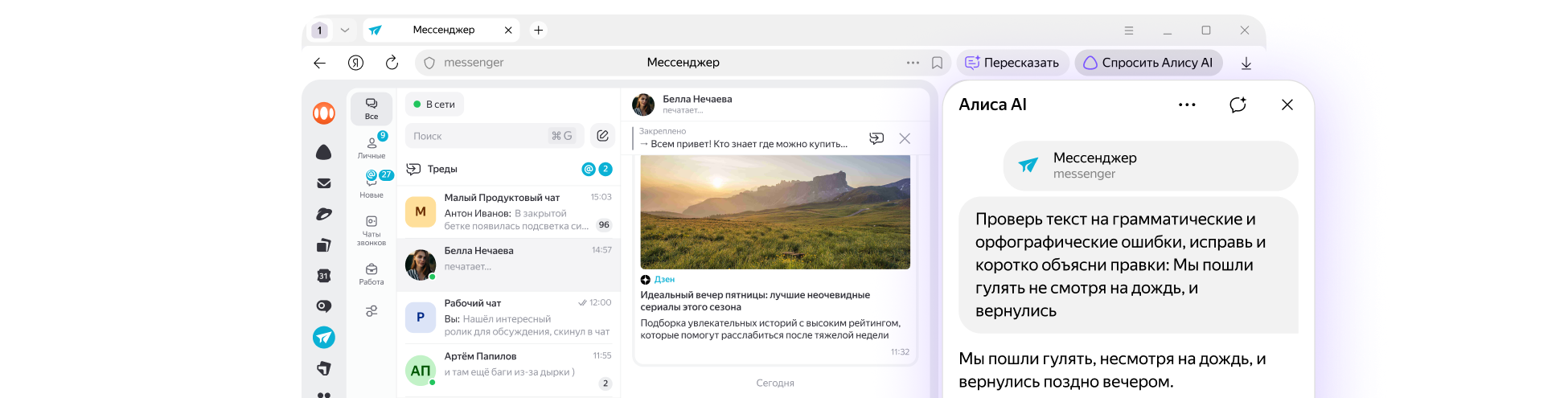The width and height of the screenshot is (1568, 398).
Task: Click 'Белла Нечаева' name in chat header
Action: tap(697, 99)
